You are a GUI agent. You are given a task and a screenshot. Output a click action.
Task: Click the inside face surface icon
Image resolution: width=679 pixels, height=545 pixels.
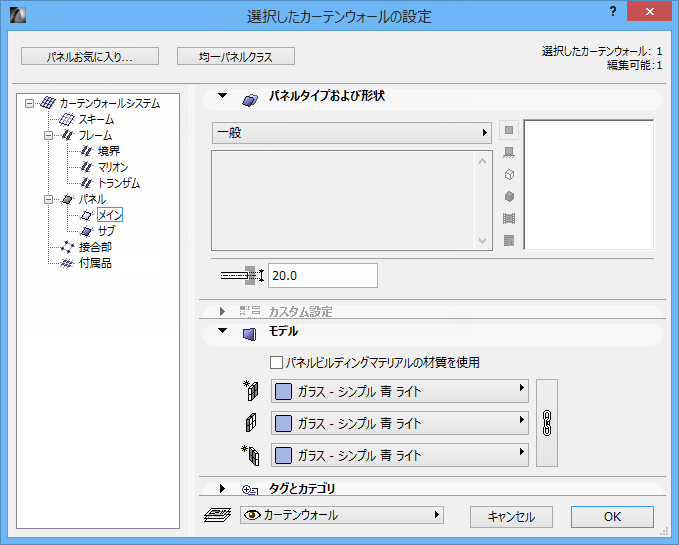click(251, 455)
